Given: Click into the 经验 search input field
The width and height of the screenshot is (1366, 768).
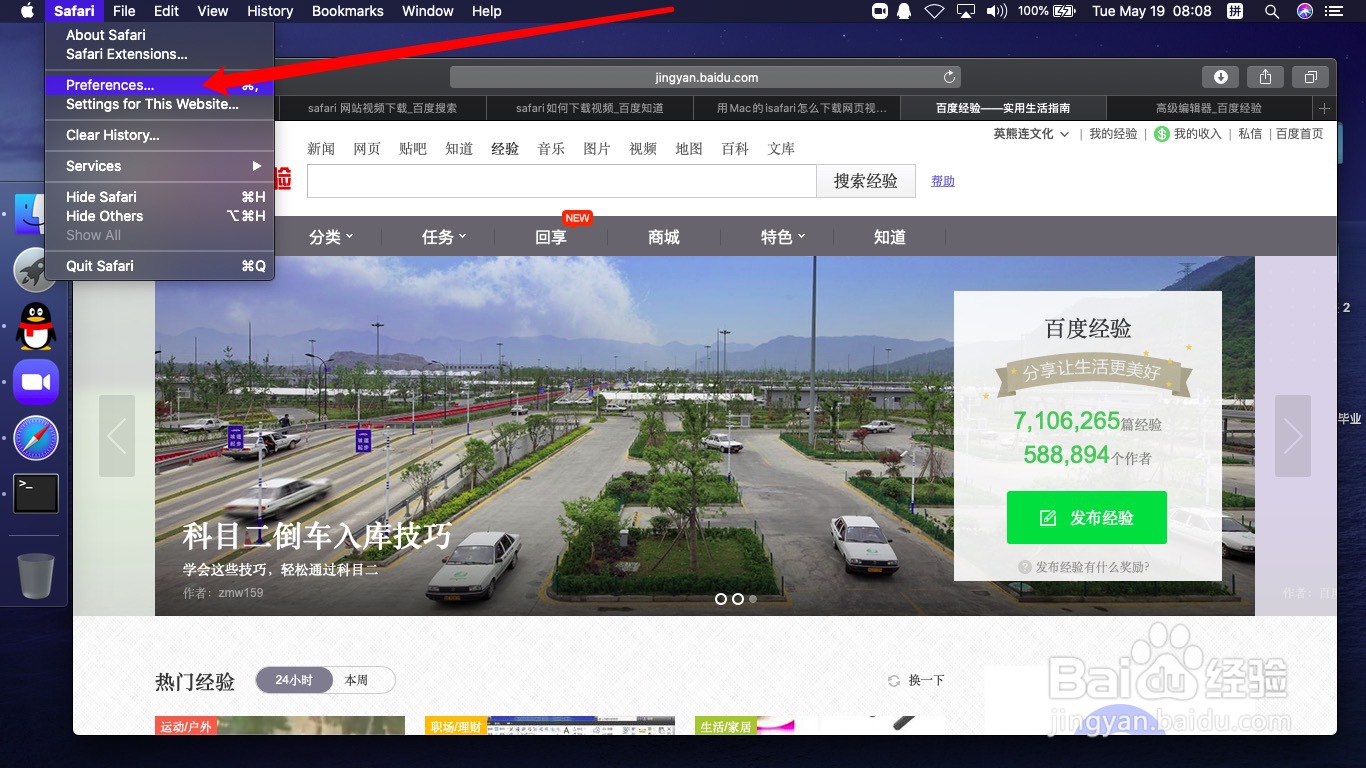Looking at the screenshot, I should (x=562, y=181).
